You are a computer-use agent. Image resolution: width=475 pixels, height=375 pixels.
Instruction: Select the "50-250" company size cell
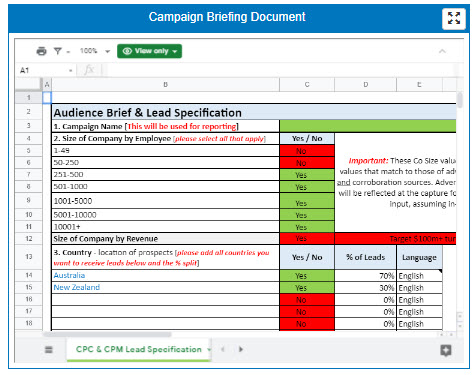point(165,163)
